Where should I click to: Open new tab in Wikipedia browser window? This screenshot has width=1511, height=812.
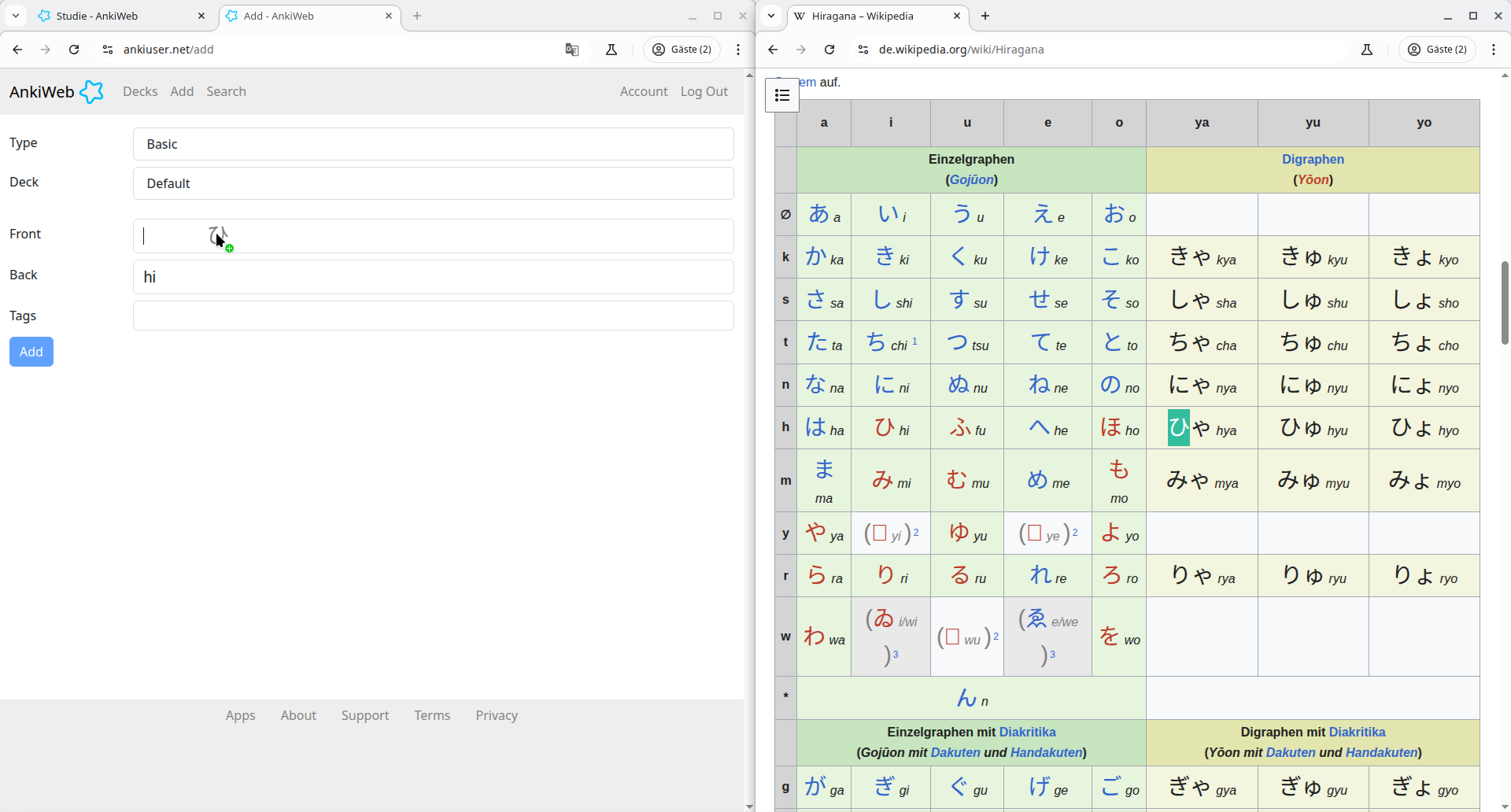985,16
